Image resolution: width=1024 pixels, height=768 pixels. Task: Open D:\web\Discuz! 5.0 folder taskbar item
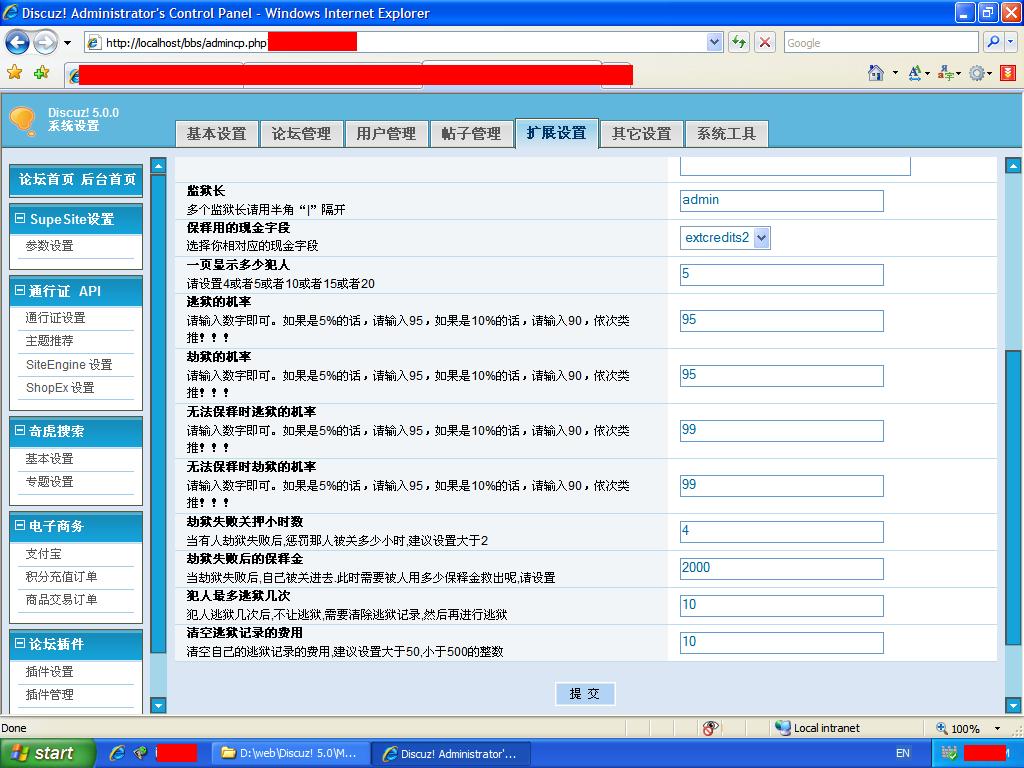click(291, 753)
